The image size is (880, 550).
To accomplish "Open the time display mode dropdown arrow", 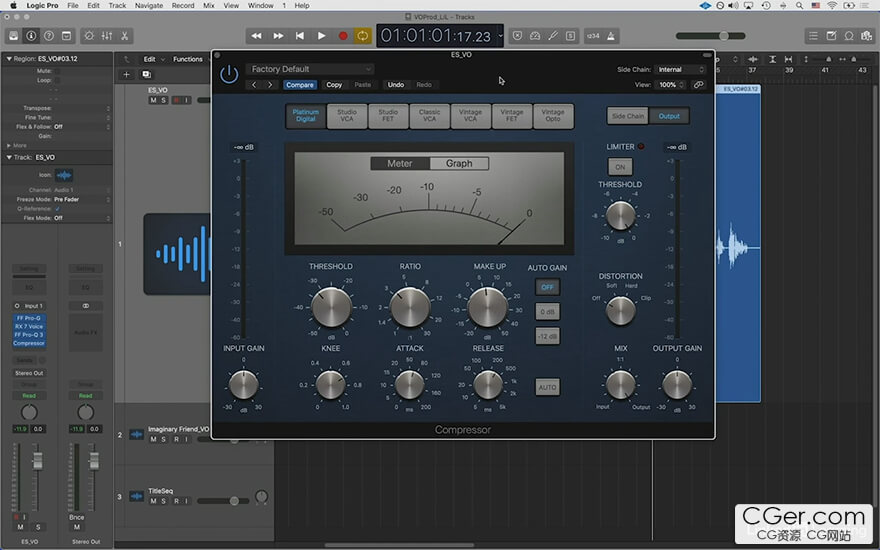I will [x=500, y=36].
